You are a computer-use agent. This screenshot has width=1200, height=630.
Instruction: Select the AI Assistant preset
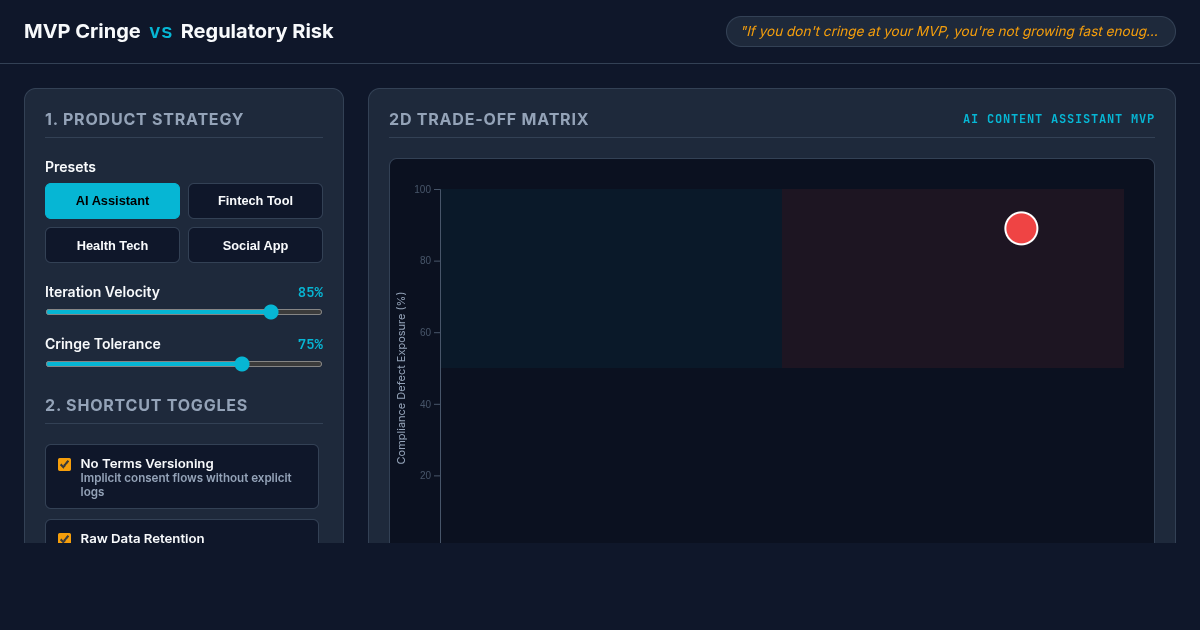click(x=112, y=201)
